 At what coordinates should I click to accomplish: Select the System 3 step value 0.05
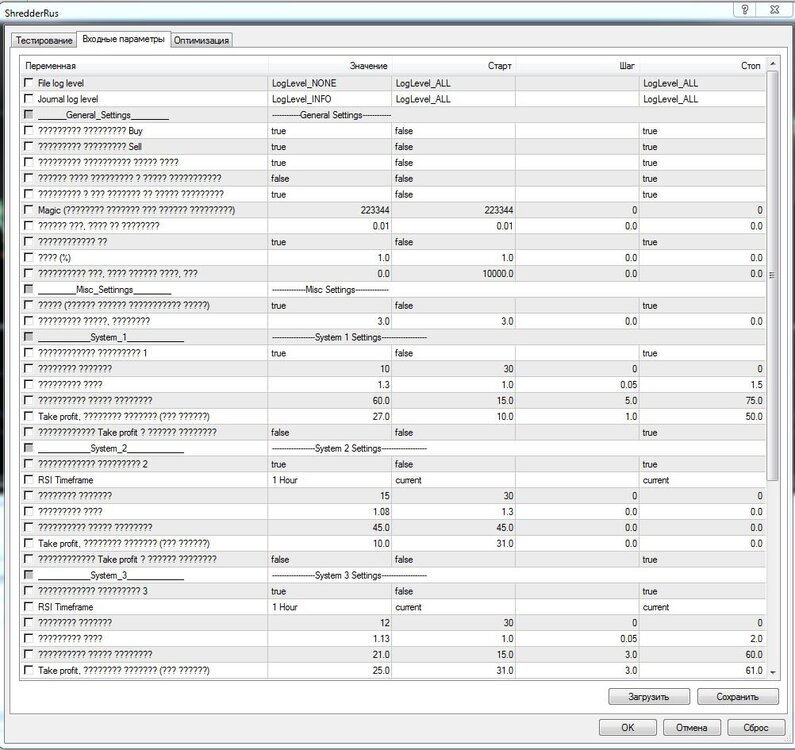coord(628,638)
